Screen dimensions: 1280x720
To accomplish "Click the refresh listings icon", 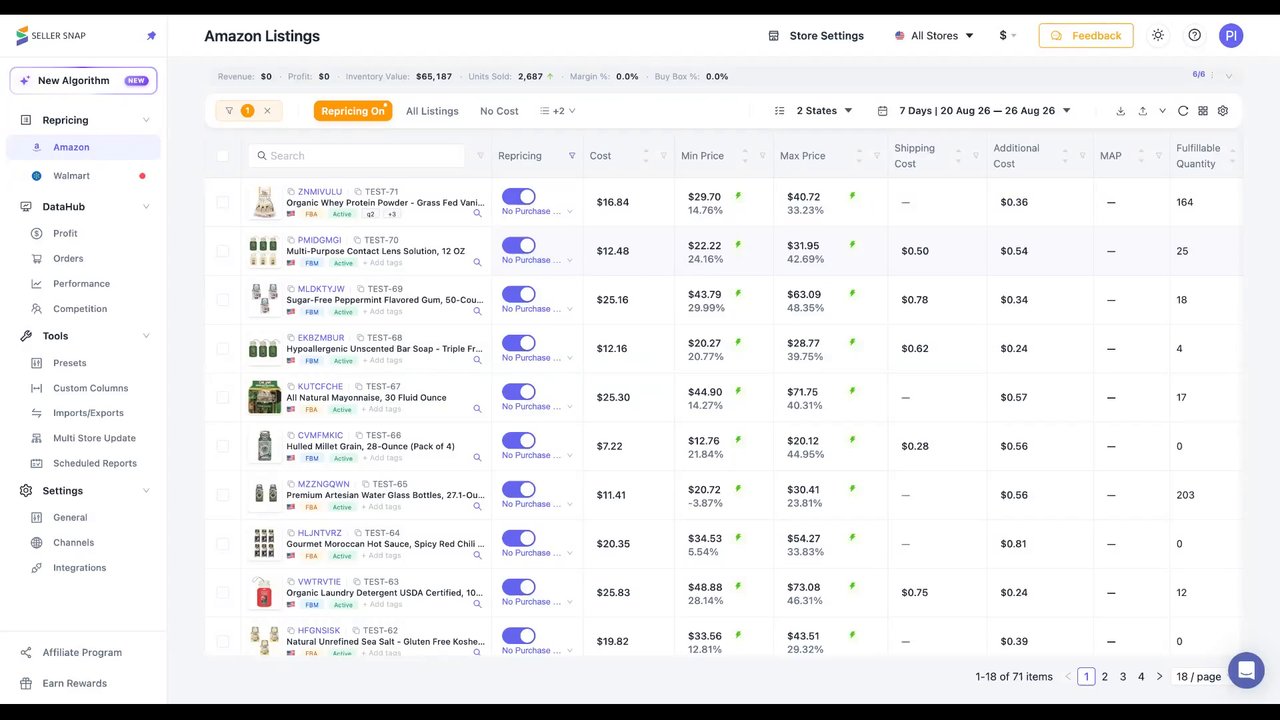I will (x=1183, y=111).
